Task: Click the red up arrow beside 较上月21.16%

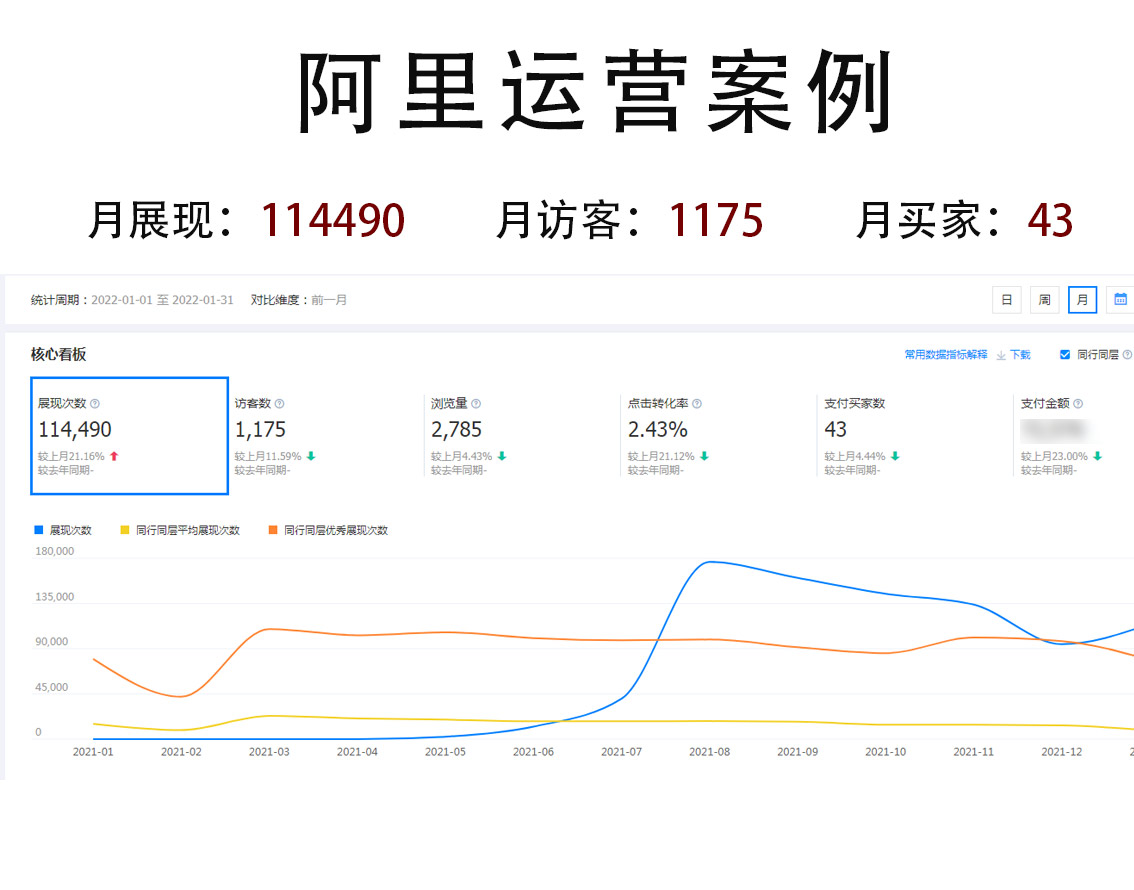Action: tap(114, 456)
